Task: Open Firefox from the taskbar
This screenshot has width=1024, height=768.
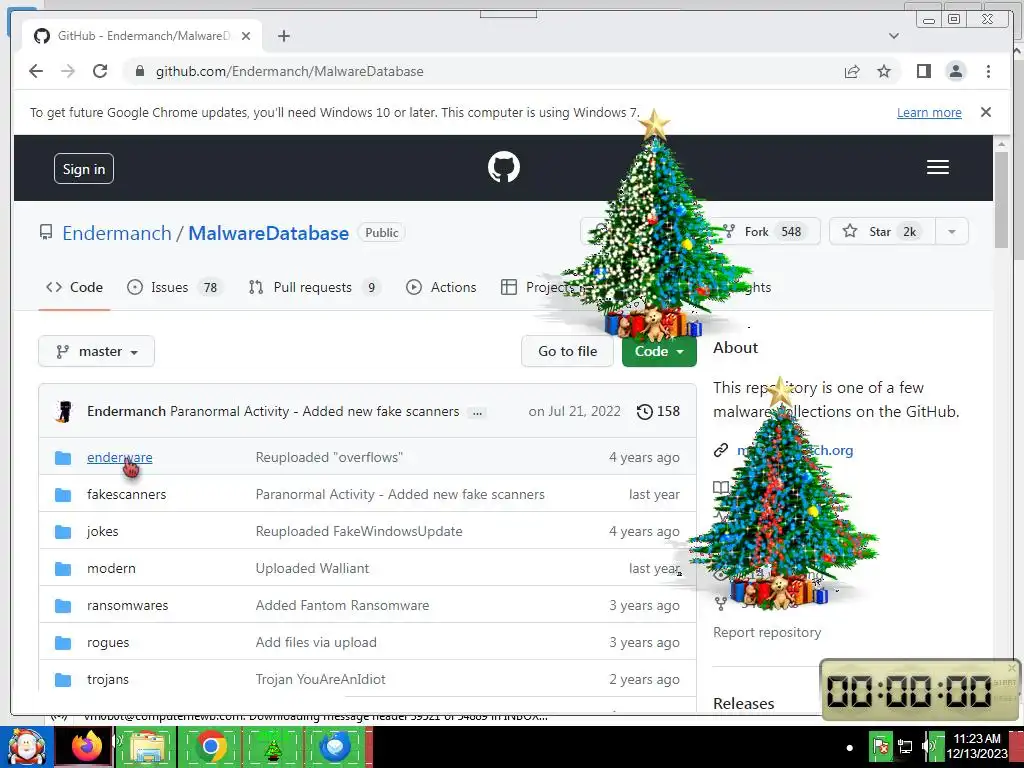Action: [87, 746]
